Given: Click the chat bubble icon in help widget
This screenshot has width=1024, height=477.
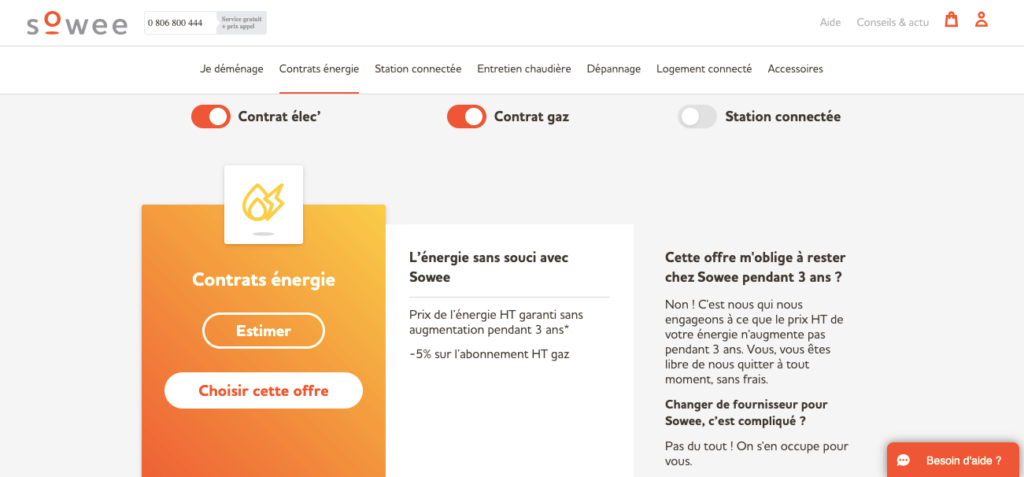Looking at the screenshot, I should click(x=904, y=461).
